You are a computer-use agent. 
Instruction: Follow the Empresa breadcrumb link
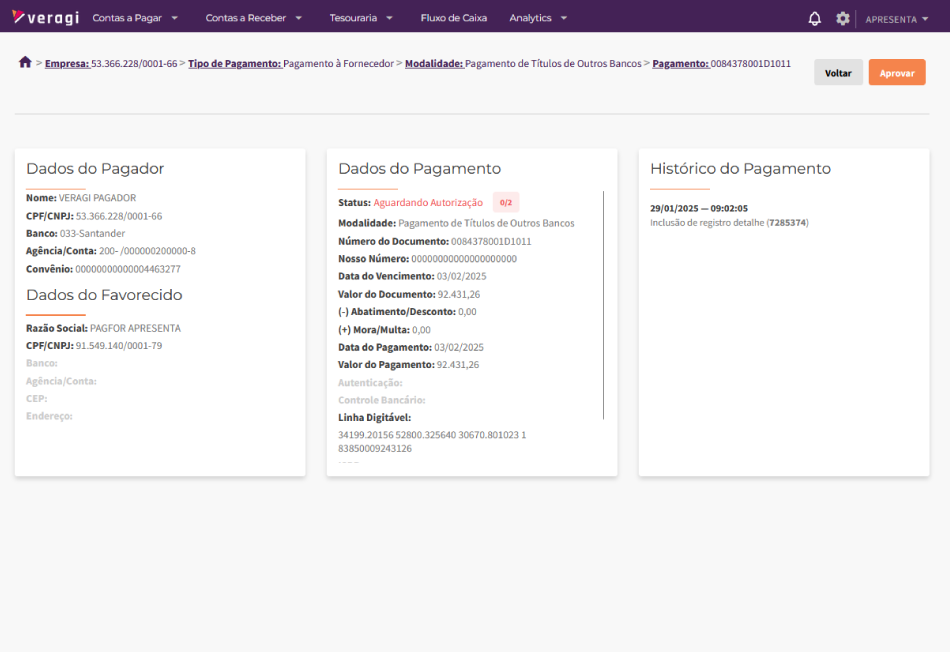[67, 64]
